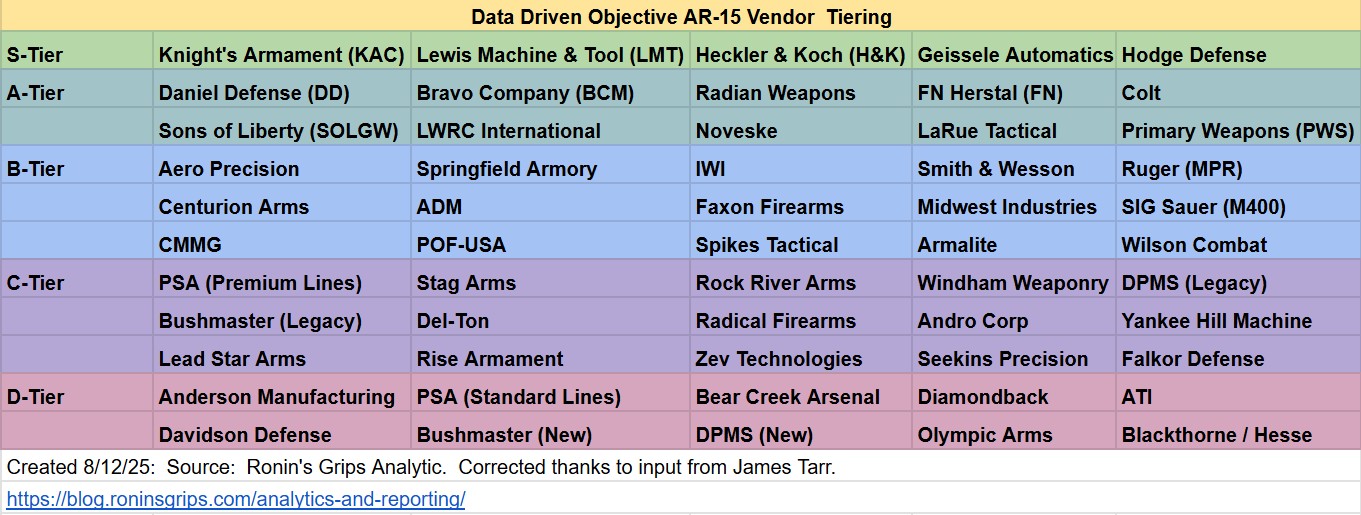Click the Zev Technologies cell

(801, 359)
